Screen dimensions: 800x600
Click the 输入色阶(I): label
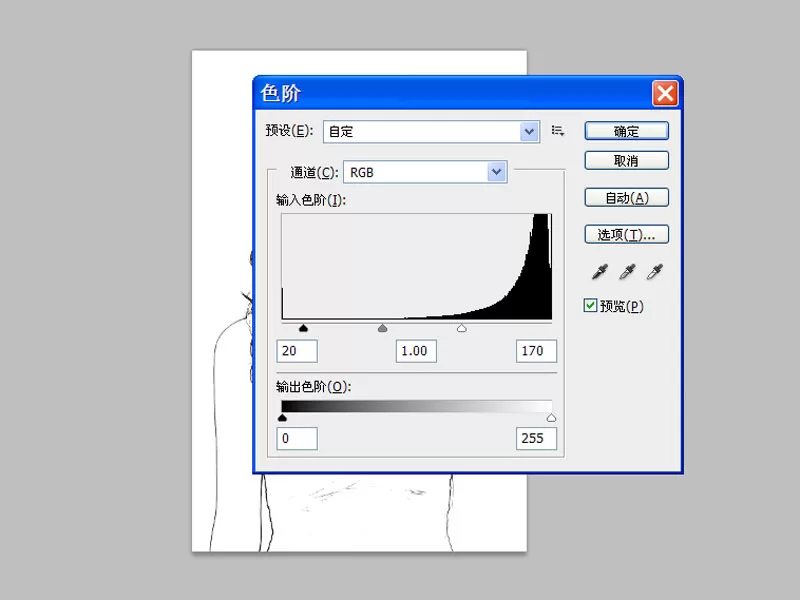pos(311,200)
